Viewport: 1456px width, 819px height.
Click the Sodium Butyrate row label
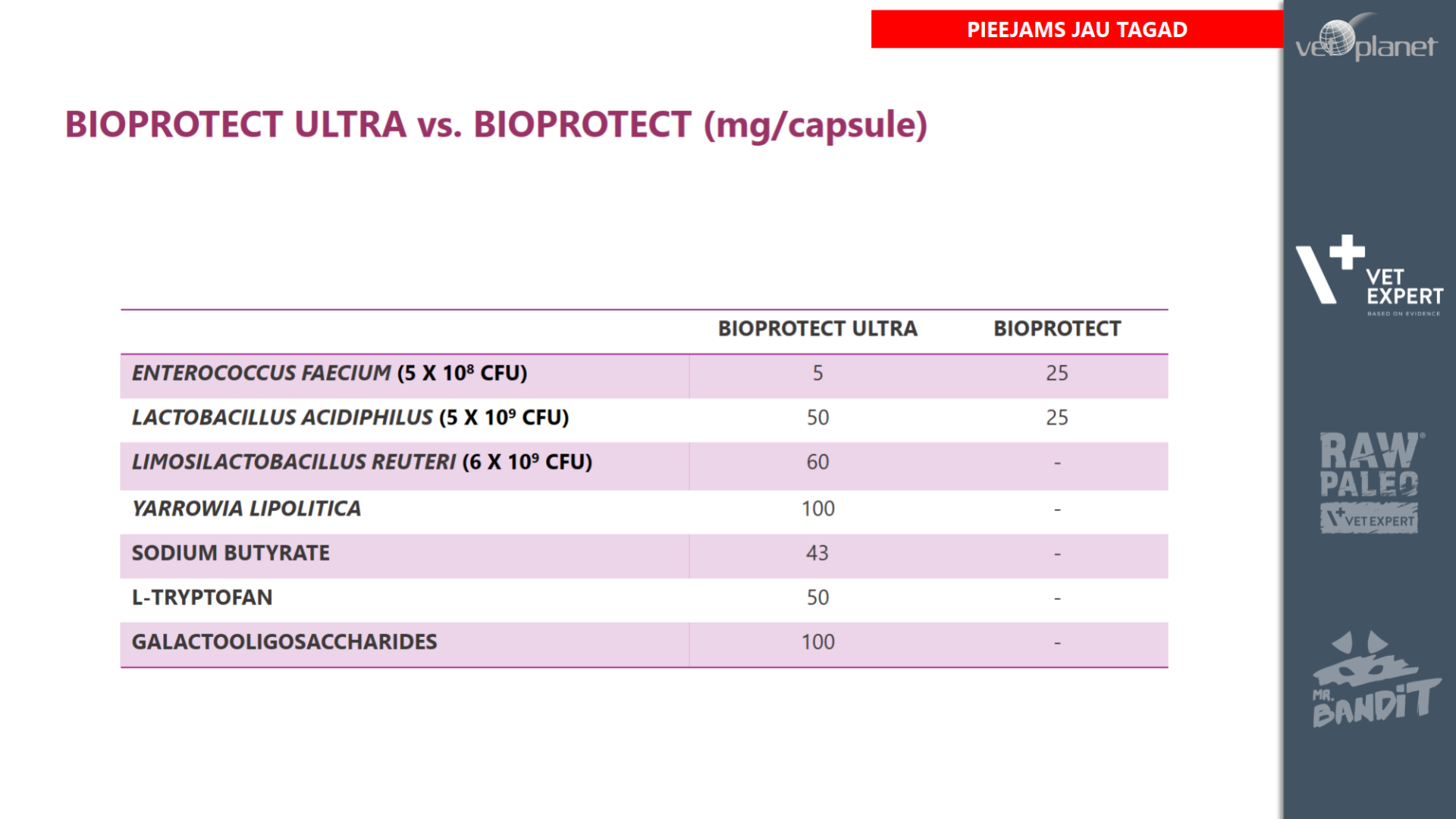pos(231,553)
